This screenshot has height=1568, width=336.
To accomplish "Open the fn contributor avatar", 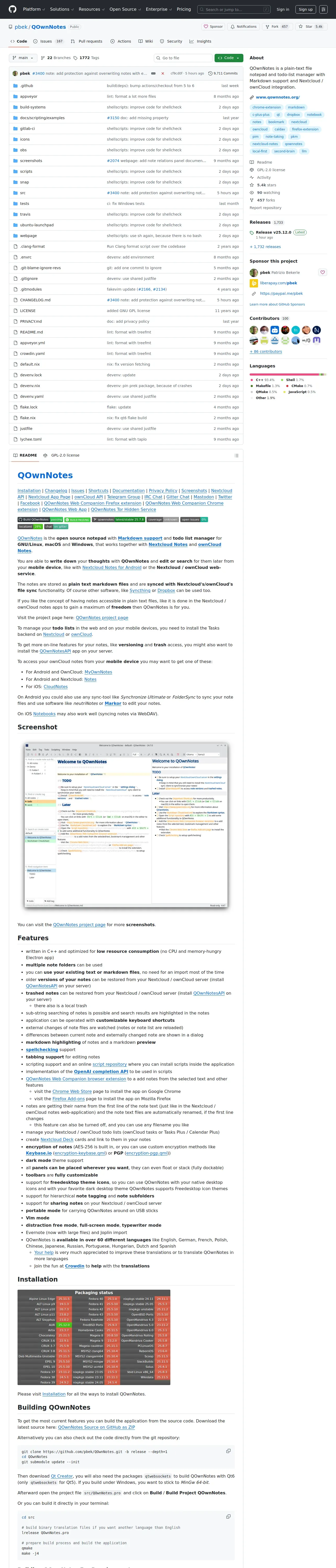I will point(296,330).
